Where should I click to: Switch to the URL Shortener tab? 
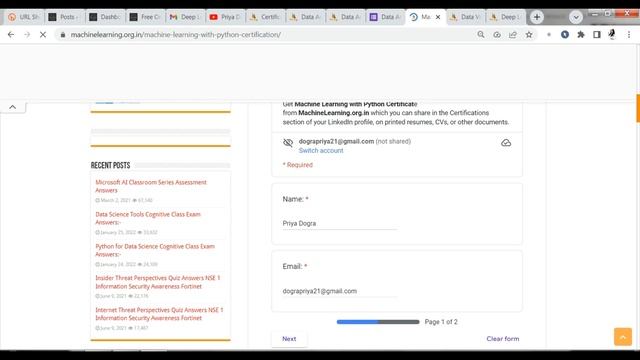pyautogui.click(x=24, y=17)
